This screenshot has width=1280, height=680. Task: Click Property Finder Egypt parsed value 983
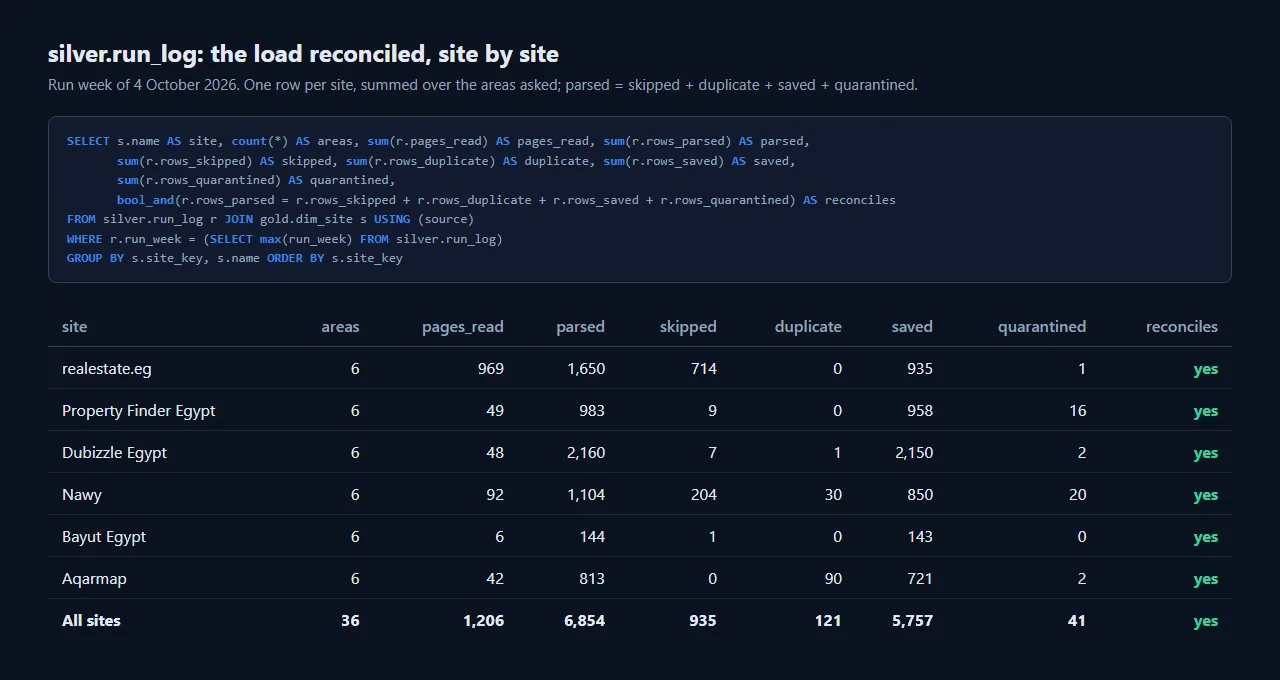[x=592, y=411]
